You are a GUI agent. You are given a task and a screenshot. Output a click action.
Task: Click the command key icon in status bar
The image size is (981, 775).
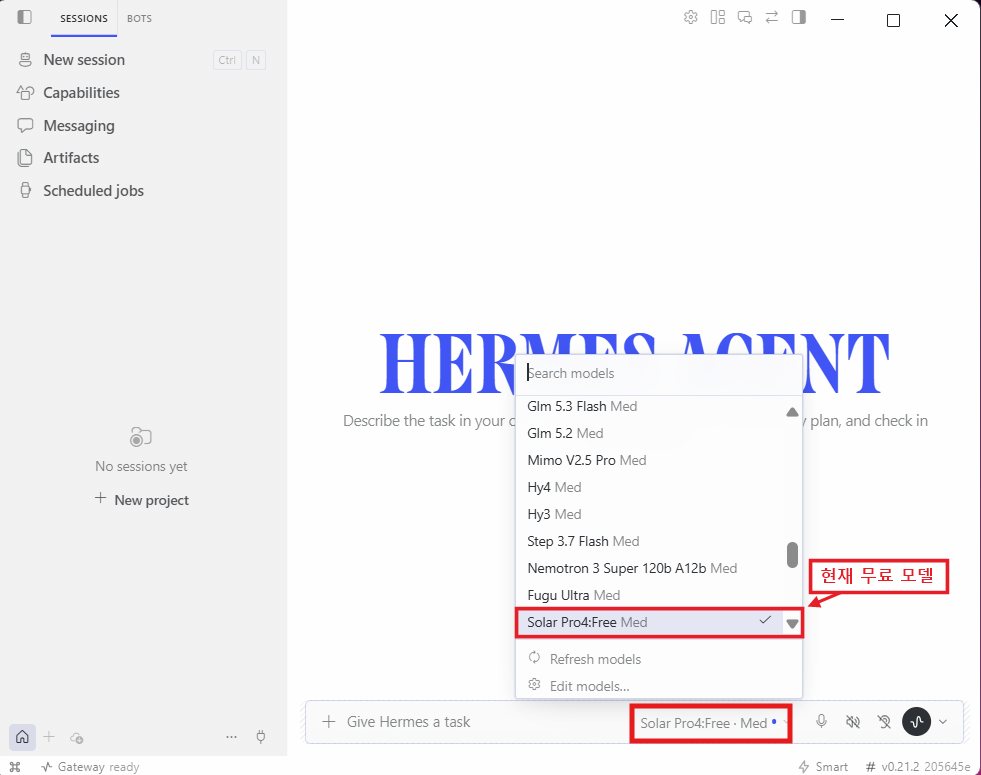click(x=15, y=767)
